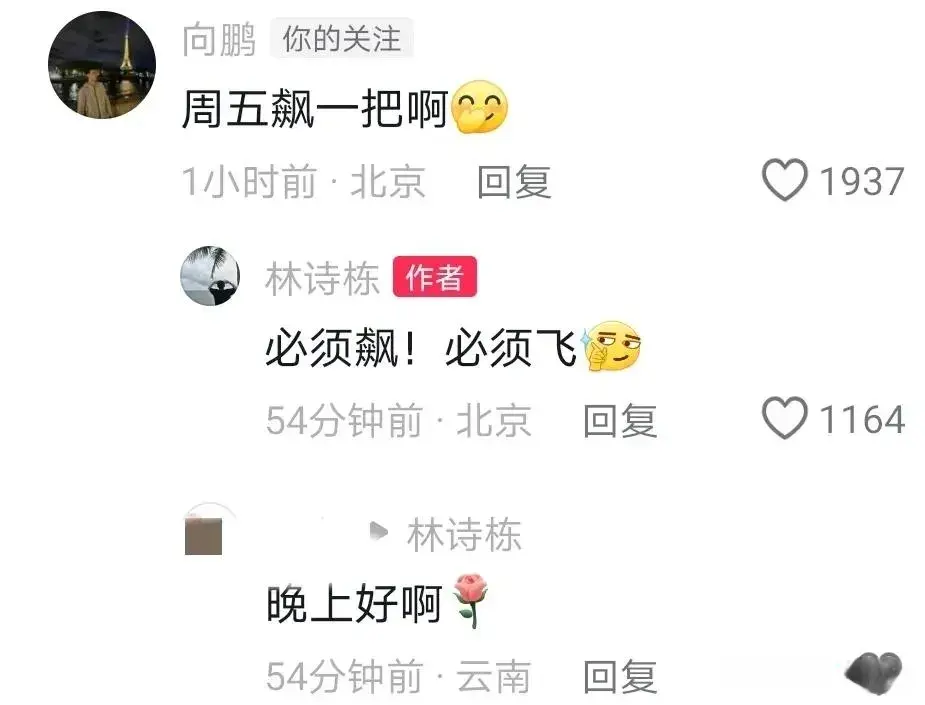The width and height of the screenshot is (925, 705).
Task: Open 向鹏's Eiffel Tower avatar
Action: [x=102, y=65]
